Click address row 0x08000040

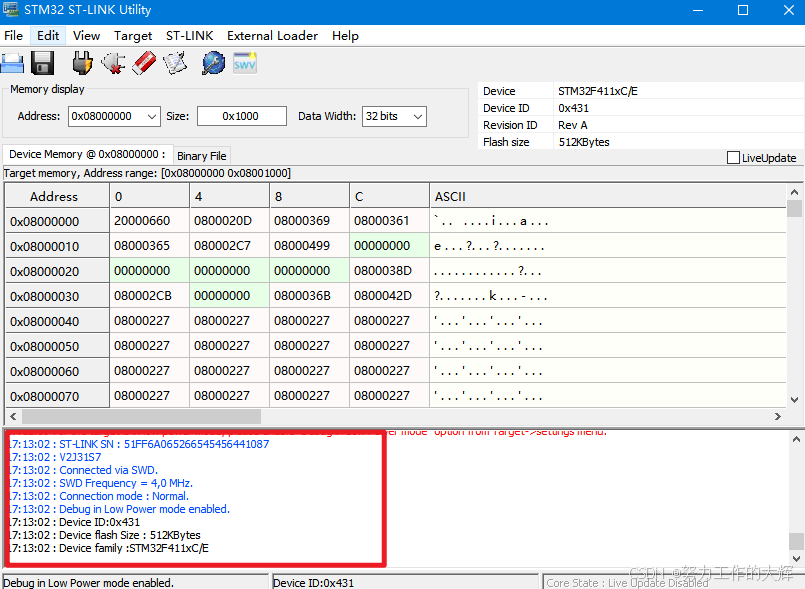point(57,321)
